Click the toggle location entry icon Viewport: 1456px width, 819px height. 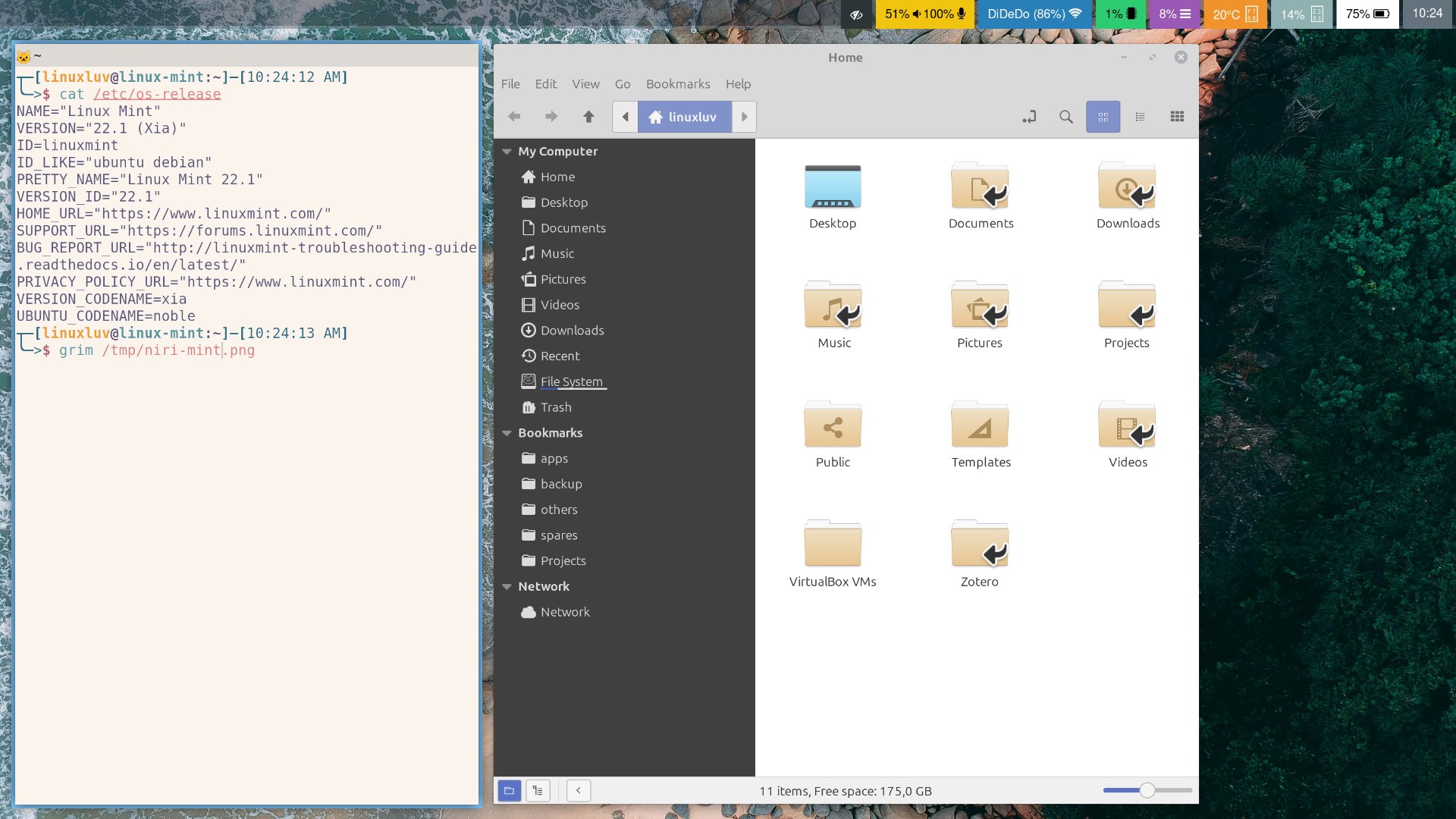[1029, 117]
